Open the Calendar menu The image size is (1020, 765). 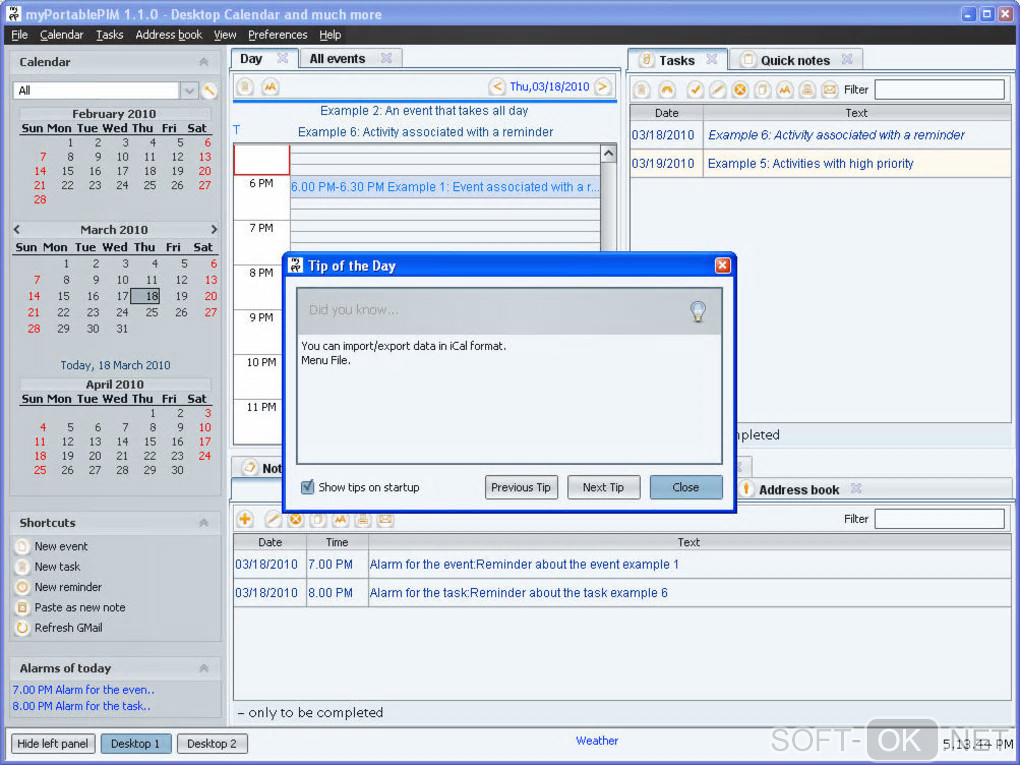coord(62,35)
